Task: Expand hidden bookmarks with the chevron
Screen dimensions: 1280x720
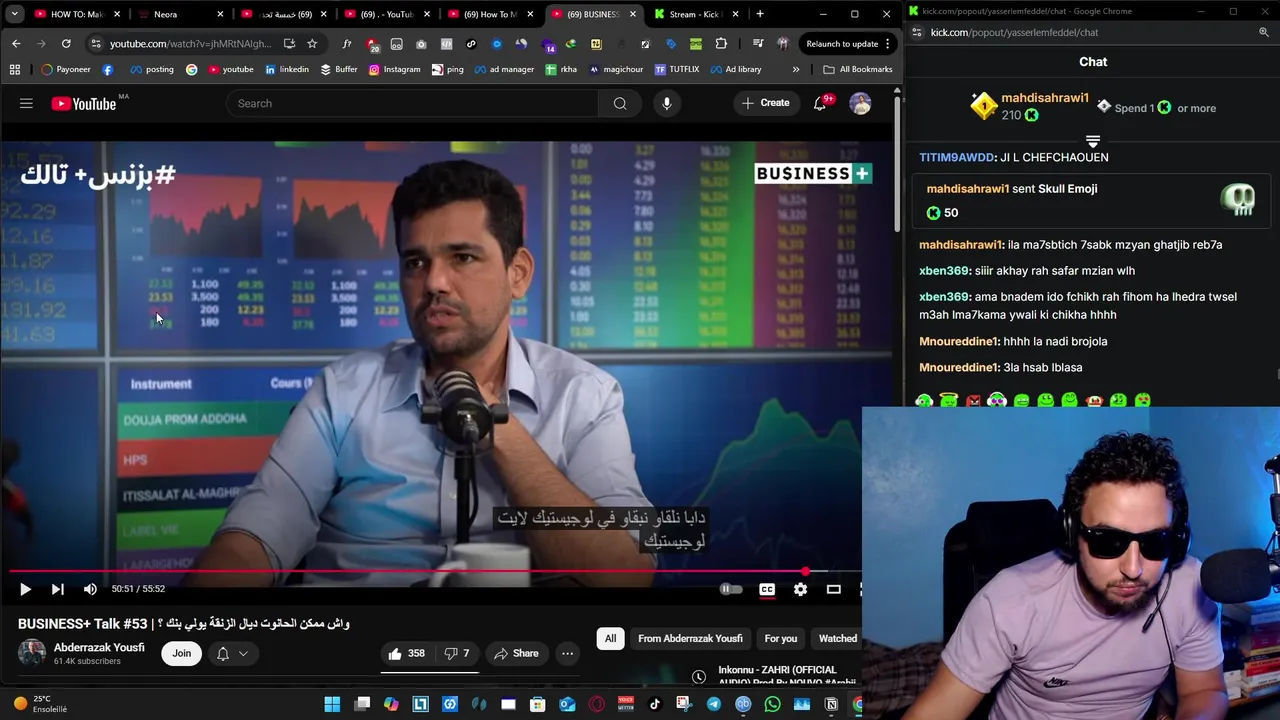Action: tap(796, 69)
